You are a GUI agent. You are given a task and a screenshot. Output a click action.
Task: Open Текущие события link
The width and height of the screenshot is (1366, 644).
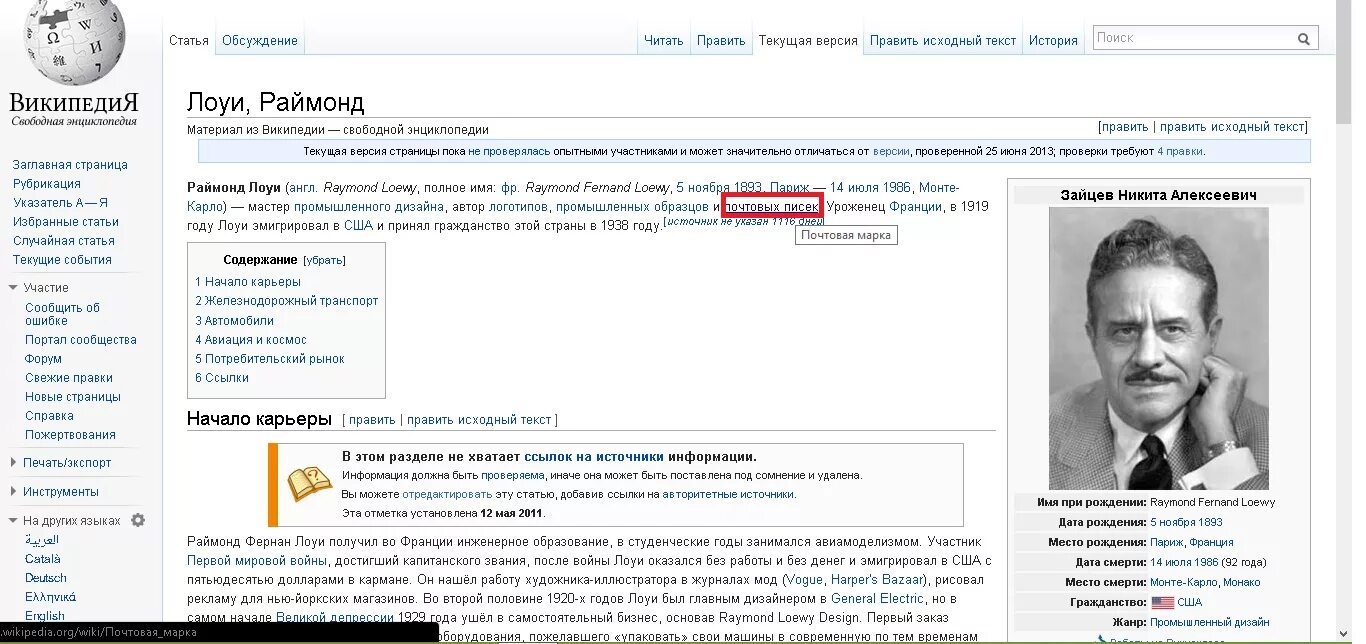pos(62,260)
